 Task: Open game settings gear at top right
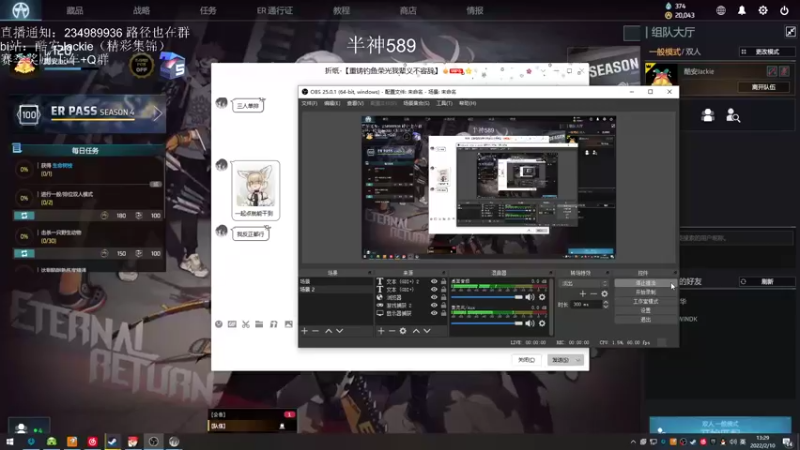[763, 10]
